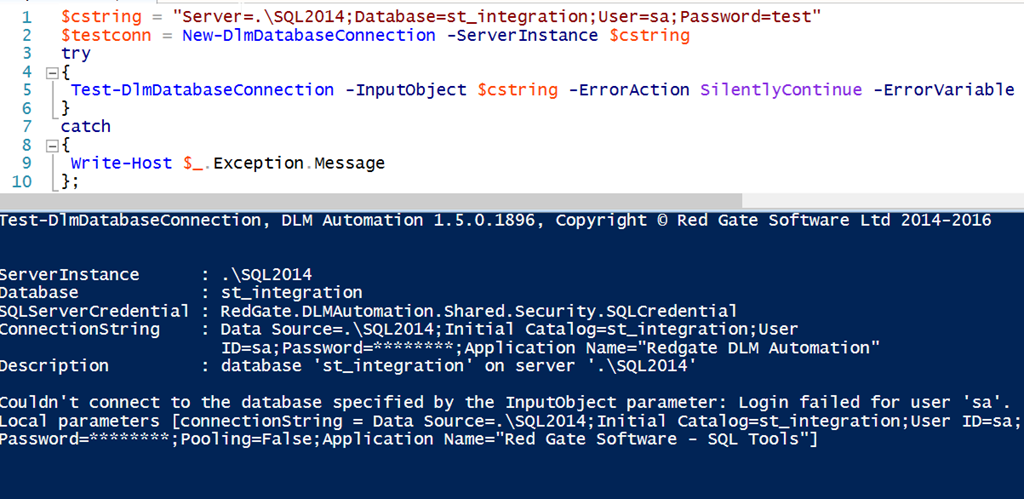
Task: Click the -ErrorAction parameter in the script
Action: (x=628, y=90)
